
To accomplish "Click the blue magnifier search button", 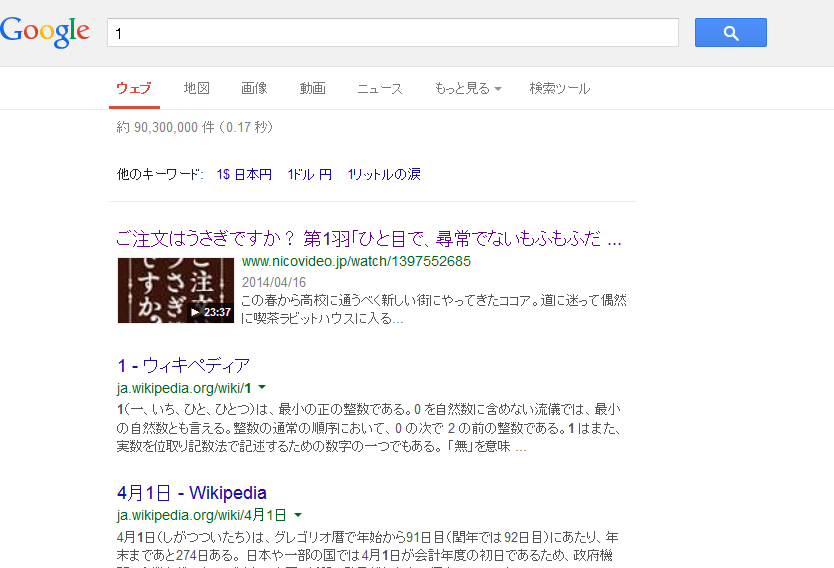I will (730, 32).
